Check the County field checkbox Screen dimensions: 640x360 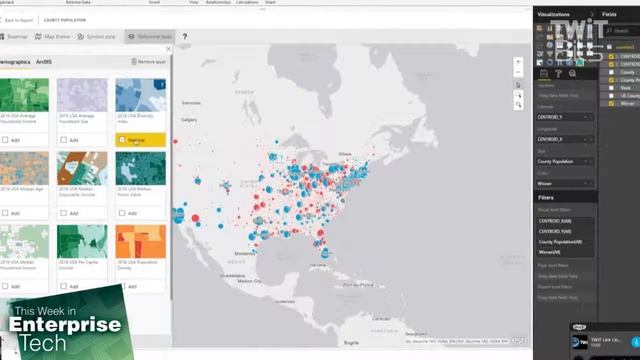(x=611, y=72)
